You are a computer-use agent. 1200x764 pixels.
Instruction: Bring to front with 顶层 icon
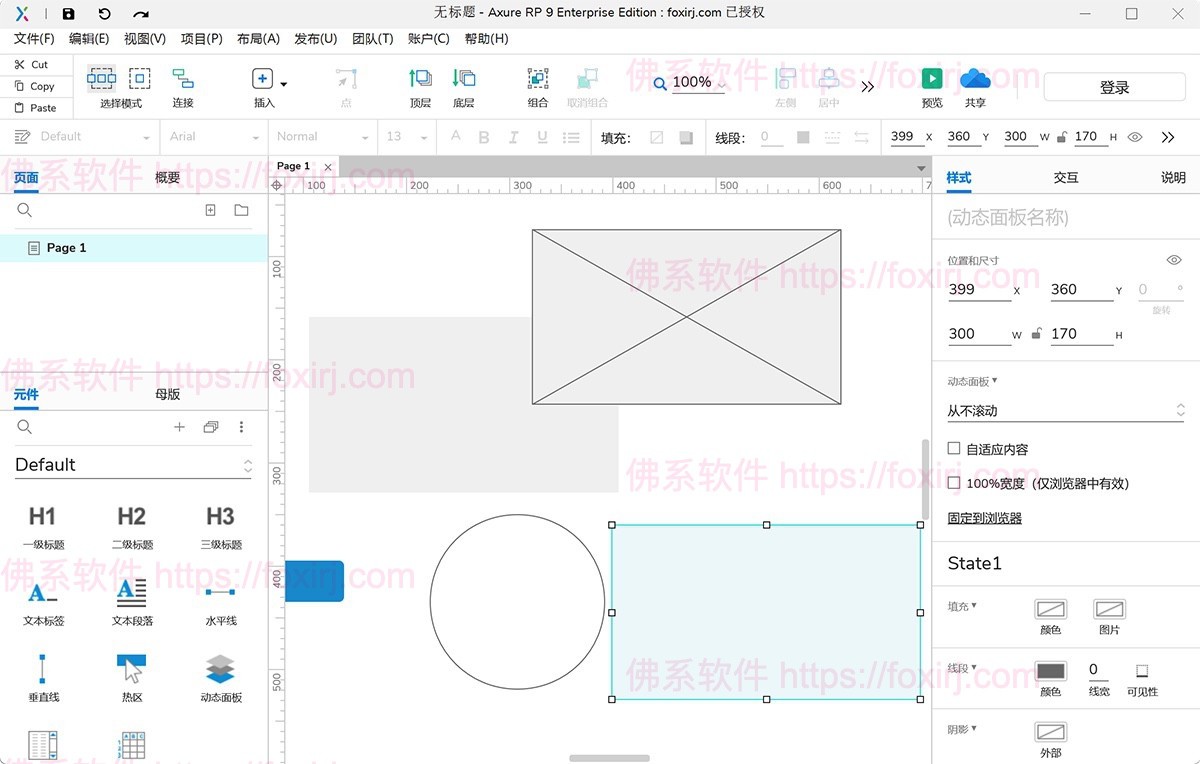pos(420,79)
